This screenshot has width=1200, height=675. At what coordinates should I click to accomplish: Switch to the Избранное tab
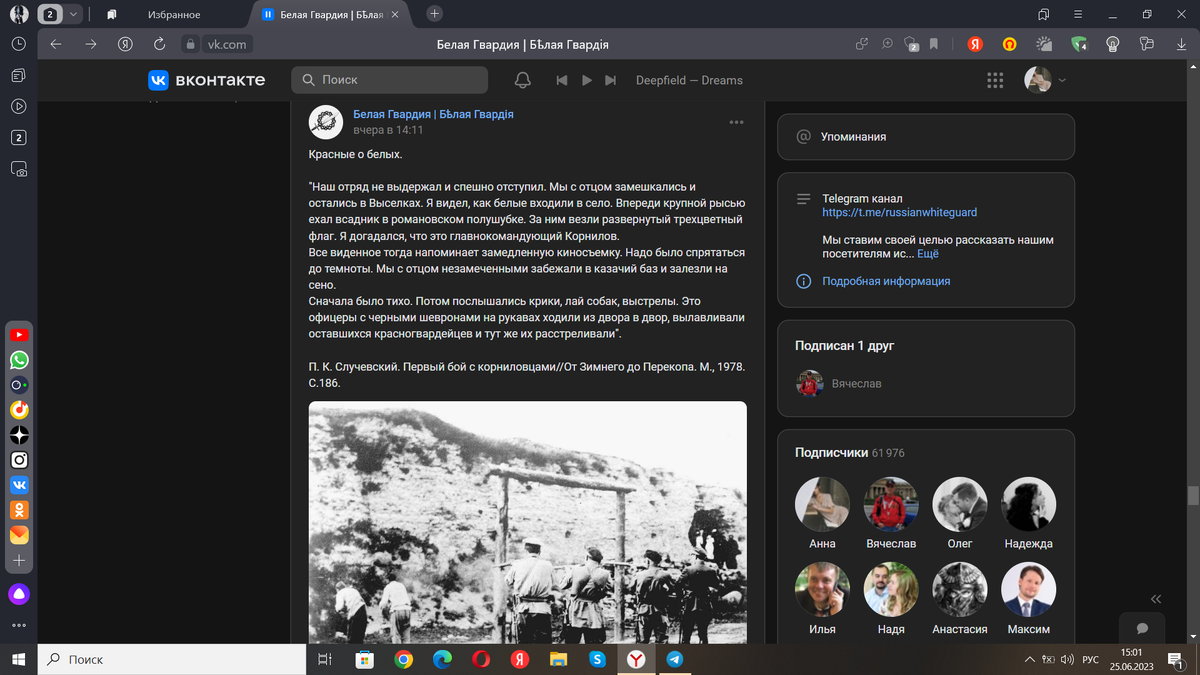coord(173,14)
